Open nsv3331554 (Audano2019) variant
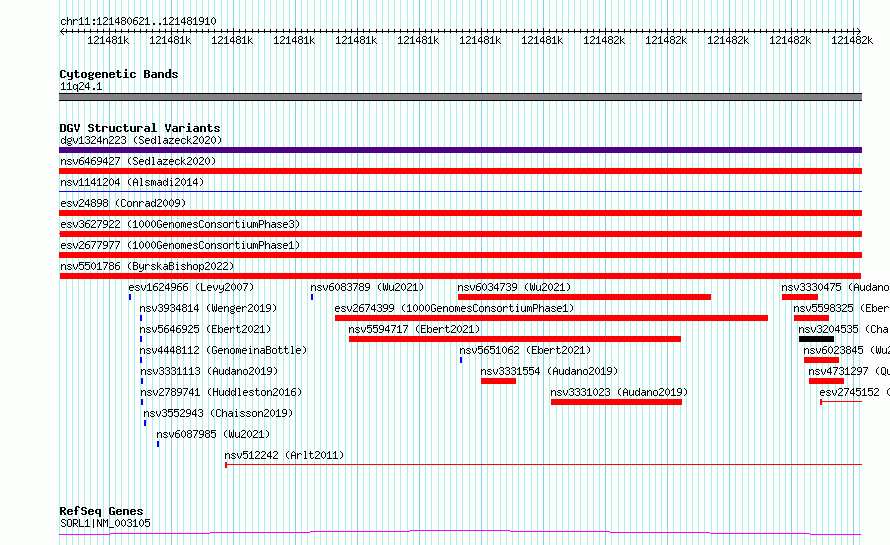Screen dimensions: 890x545 tap(549, 371)
